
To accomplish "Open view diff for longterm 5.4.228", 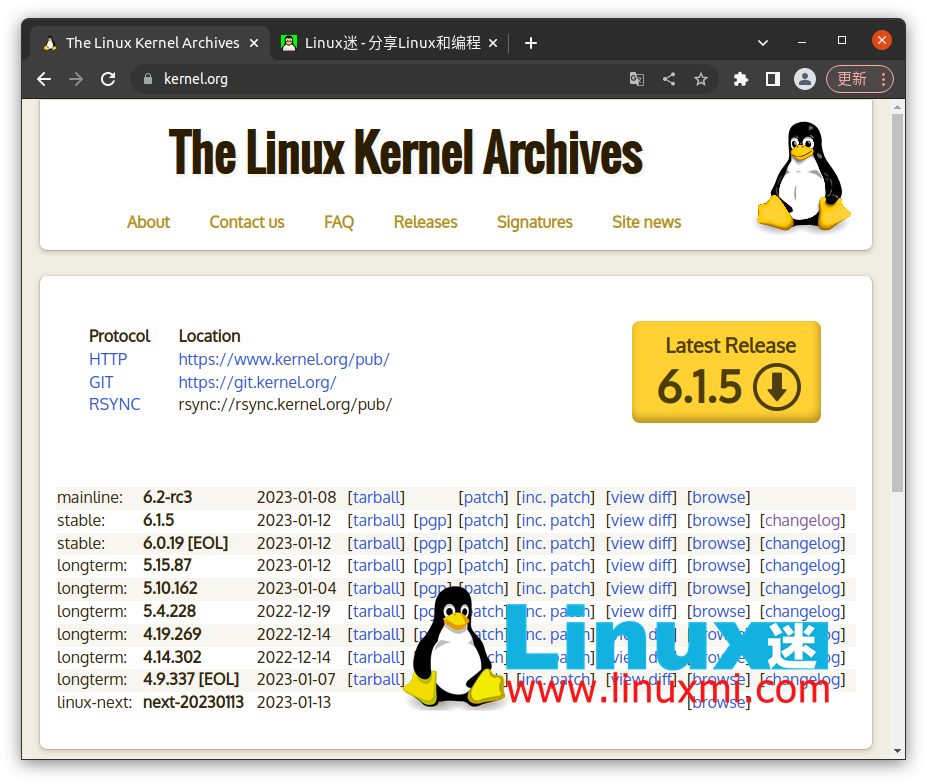I will coord(641,612).
